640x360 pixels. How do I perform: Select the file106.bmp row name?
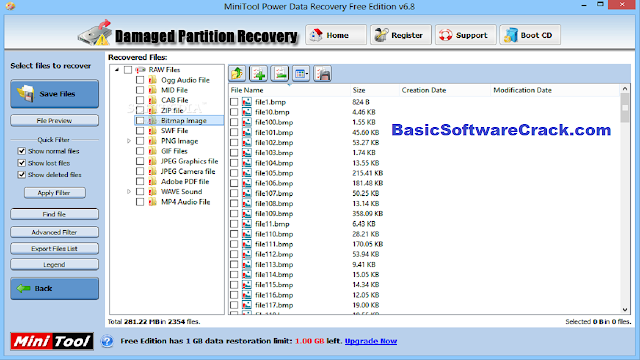274,183
